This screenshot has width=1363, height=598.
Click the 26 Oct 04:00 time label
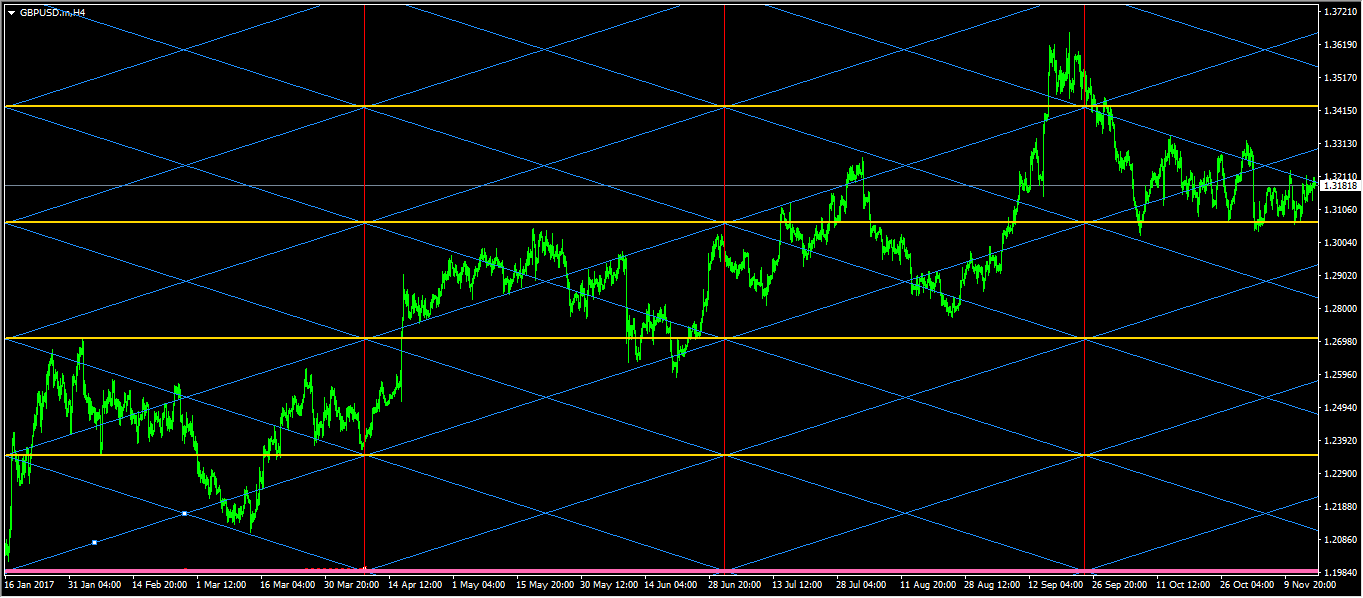point(1248,583)
